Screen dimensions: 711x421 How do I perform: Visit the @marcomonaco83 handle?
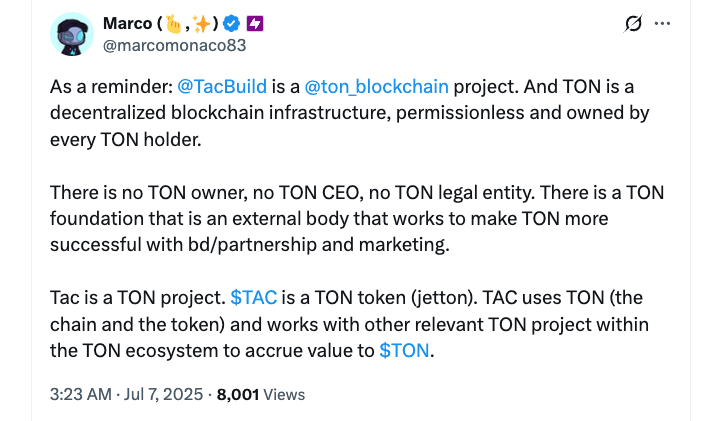click(x=174, y=45)
